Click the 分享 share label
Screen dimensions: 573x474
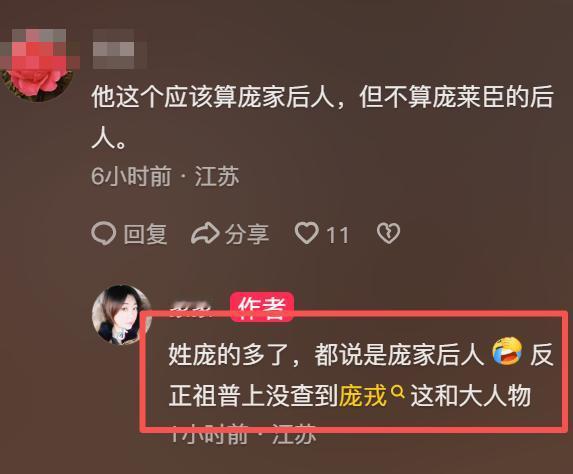point(247,234)
